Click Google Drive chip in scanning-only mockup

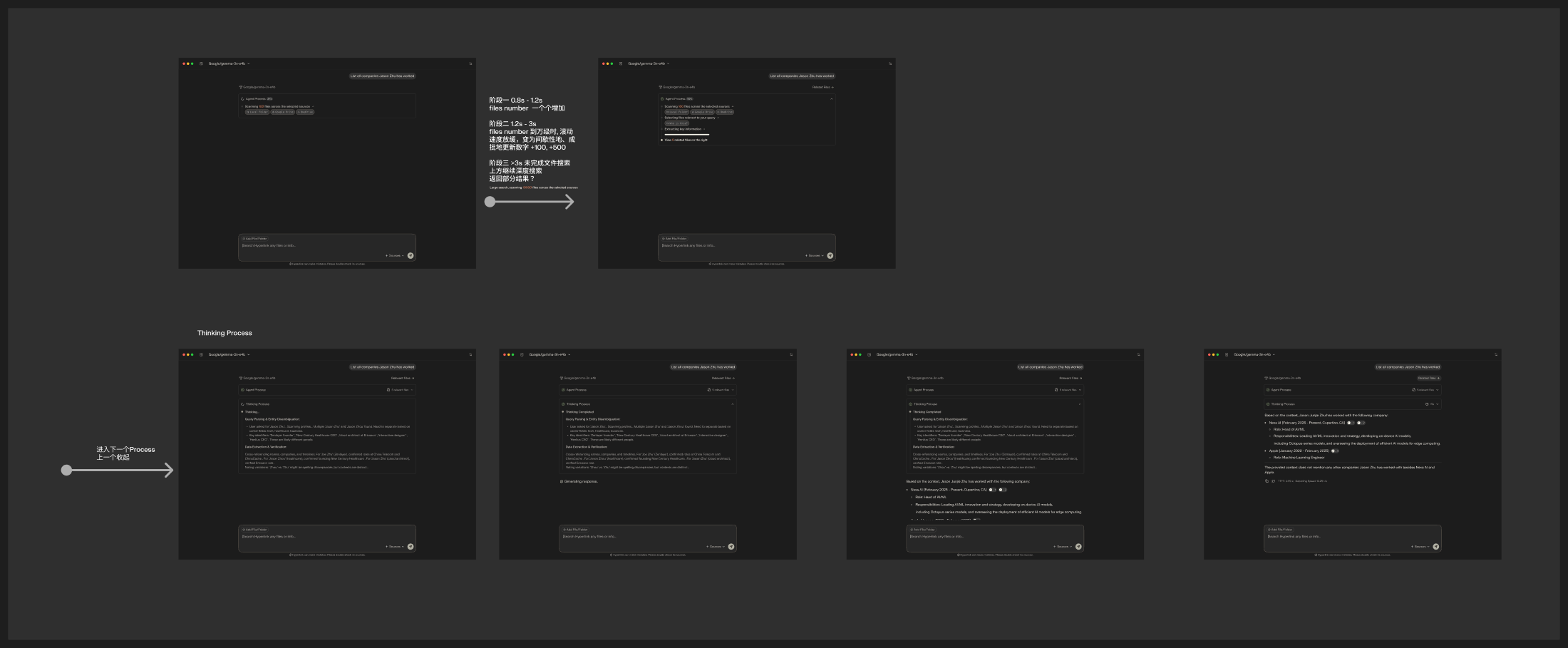[x=282, y=112]
